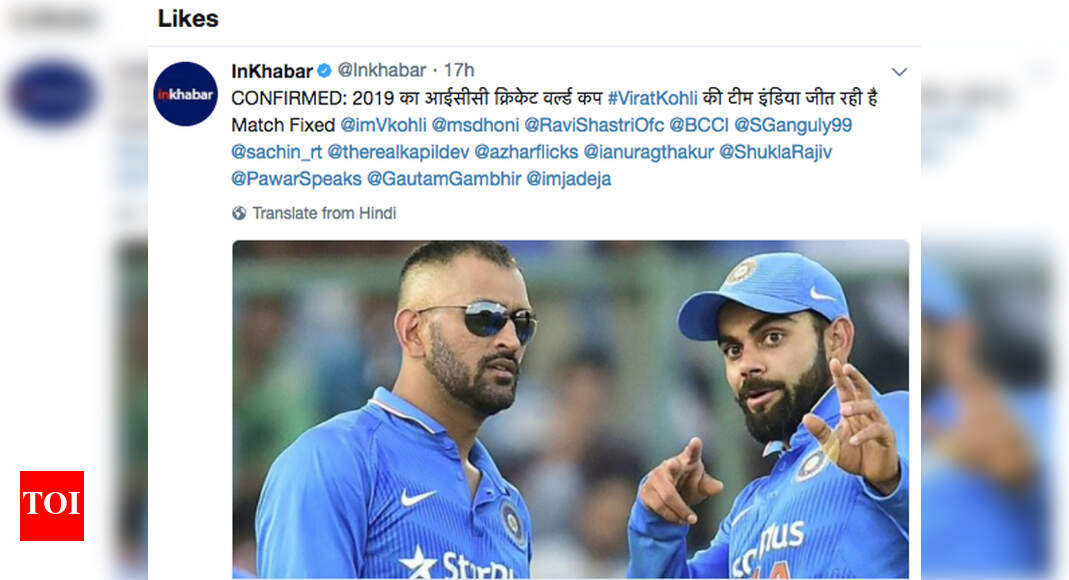Click the InKhabar round profile avatar
The height and width of the screenshot is (580, 1069).
(x=185, y=94)
